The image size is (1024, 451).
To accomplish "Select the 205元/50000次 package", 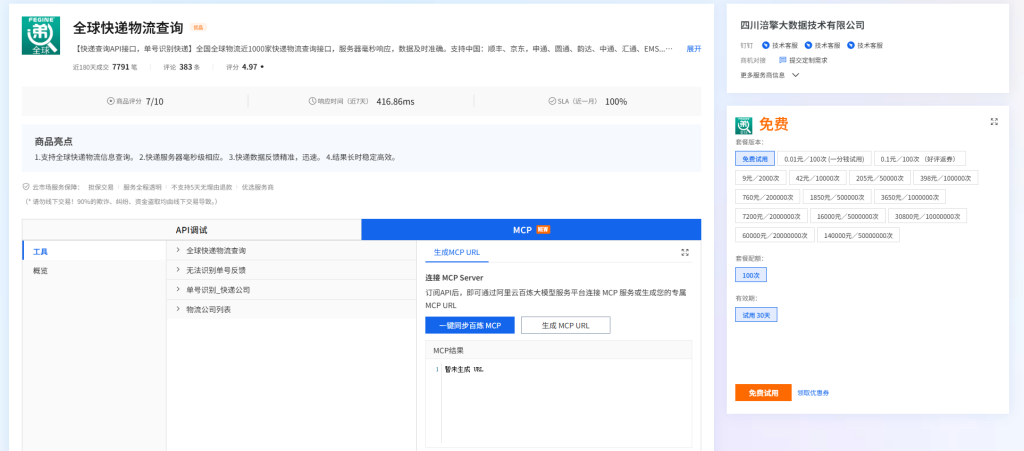I will click(x=878, y=178).
